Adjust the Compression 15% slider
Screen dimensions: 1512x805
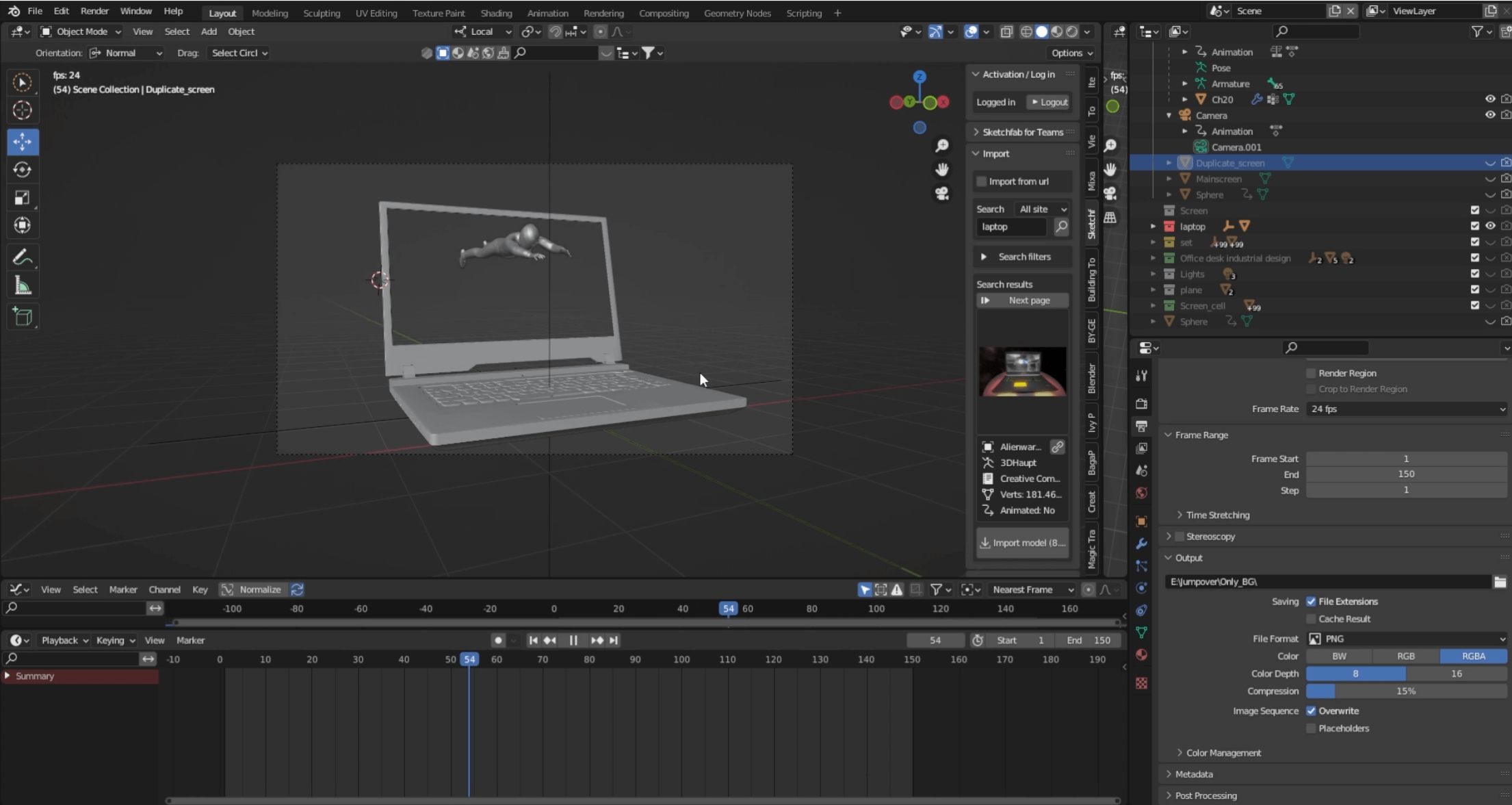point(1405,691)
